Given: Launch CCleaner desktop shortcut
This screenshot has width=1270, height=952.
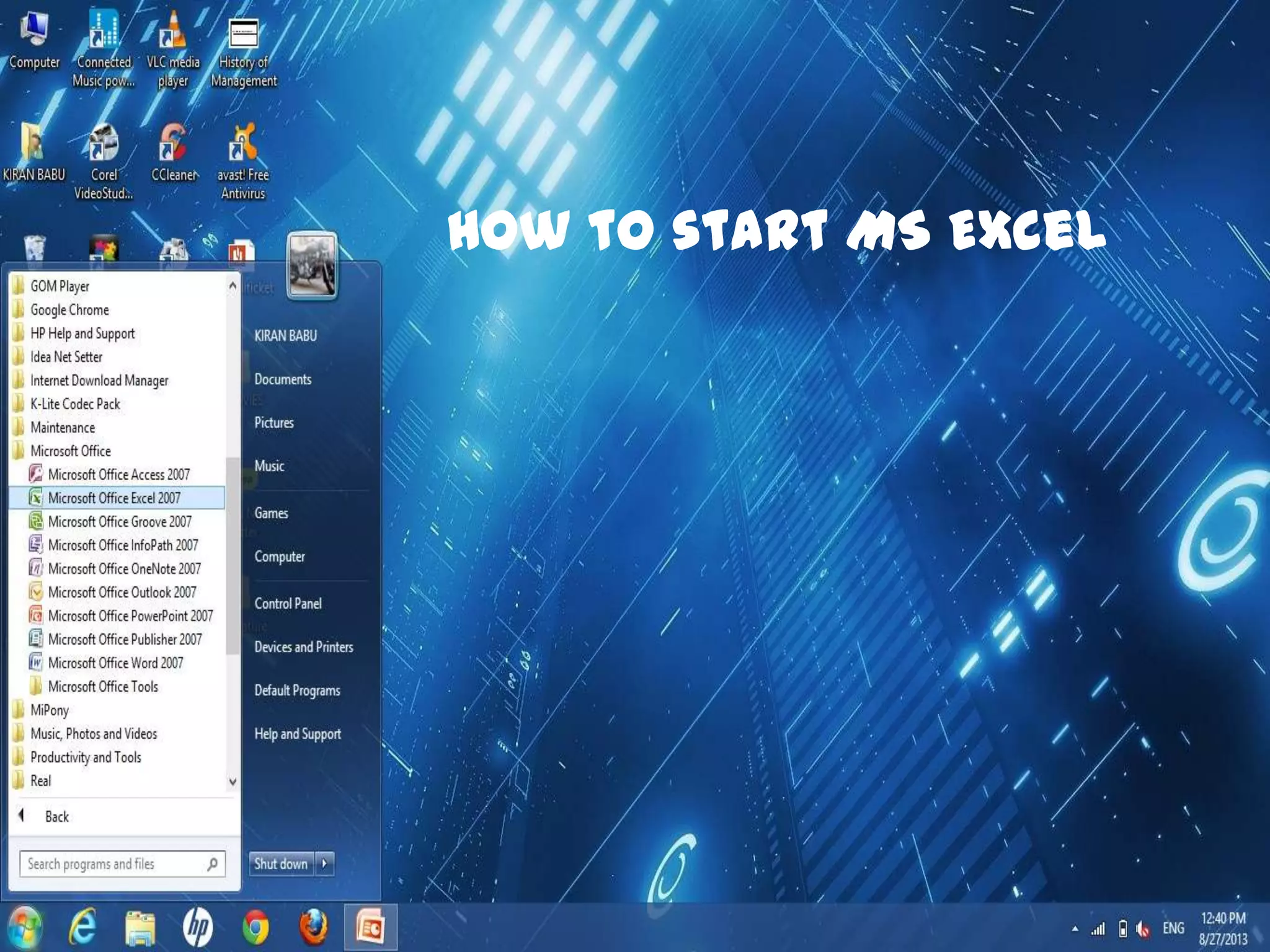Looking at the screenshot, I should (174, 152).
